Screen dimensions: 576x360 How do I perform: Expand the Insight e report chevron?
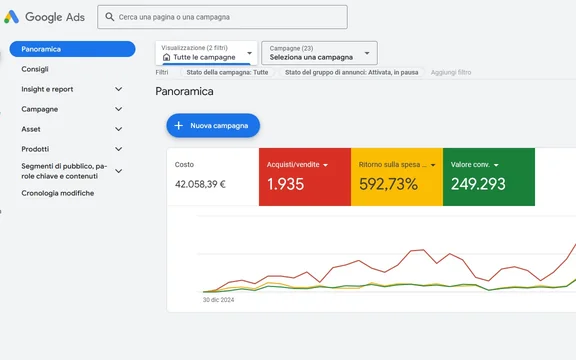click(118, 89)
